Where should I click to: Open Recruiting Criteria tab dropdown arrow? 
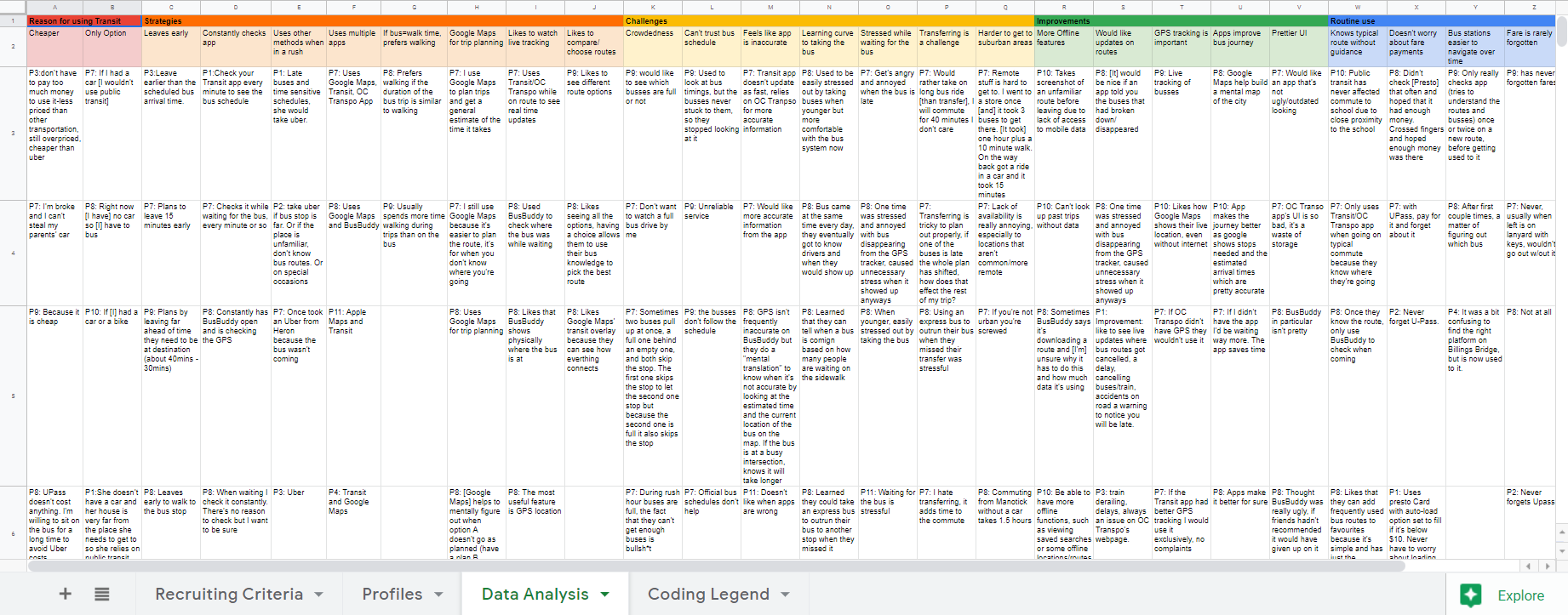[319, 595]
